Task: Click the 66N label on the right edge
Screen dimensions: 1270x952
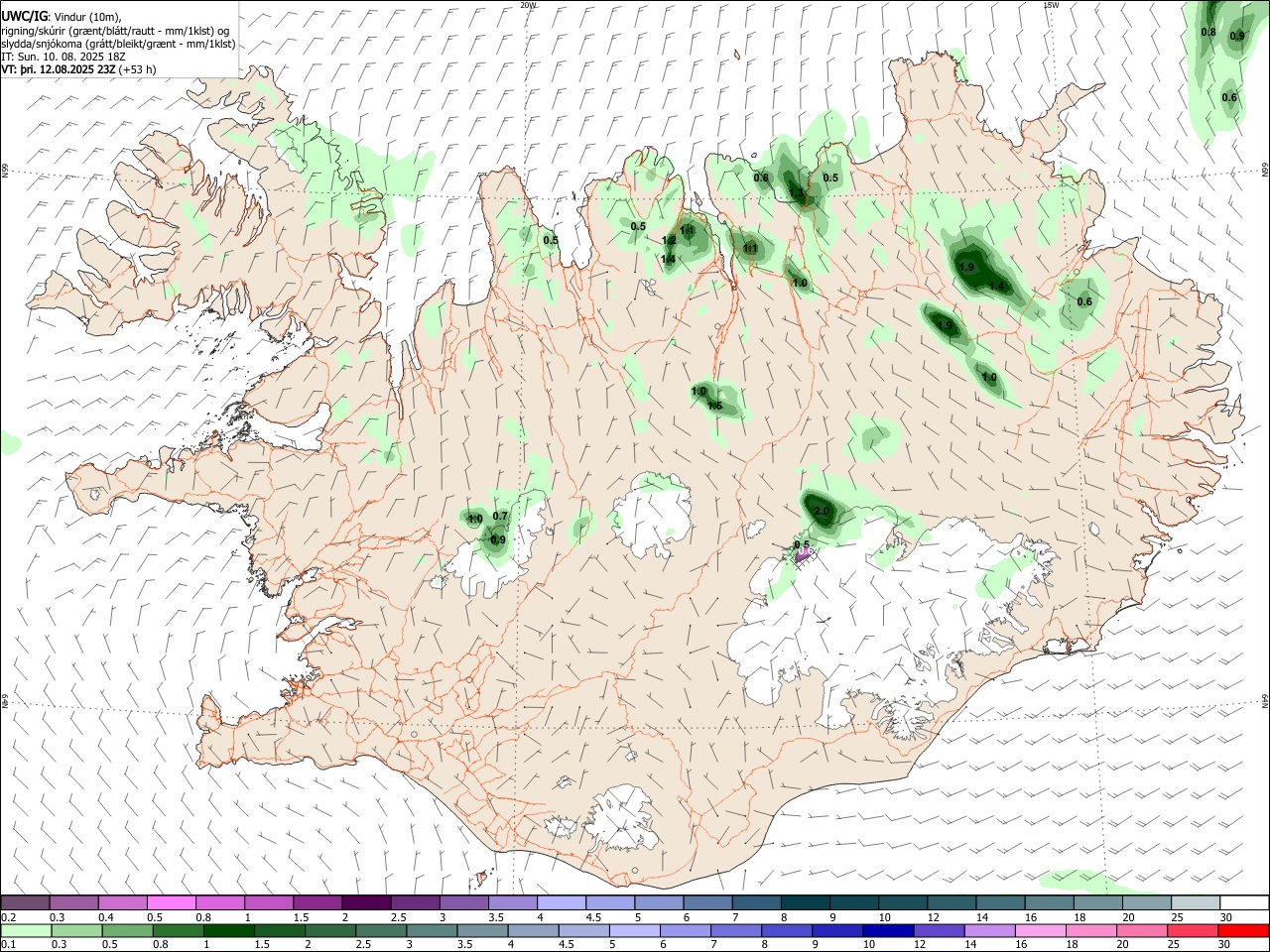Action: 1265,172
